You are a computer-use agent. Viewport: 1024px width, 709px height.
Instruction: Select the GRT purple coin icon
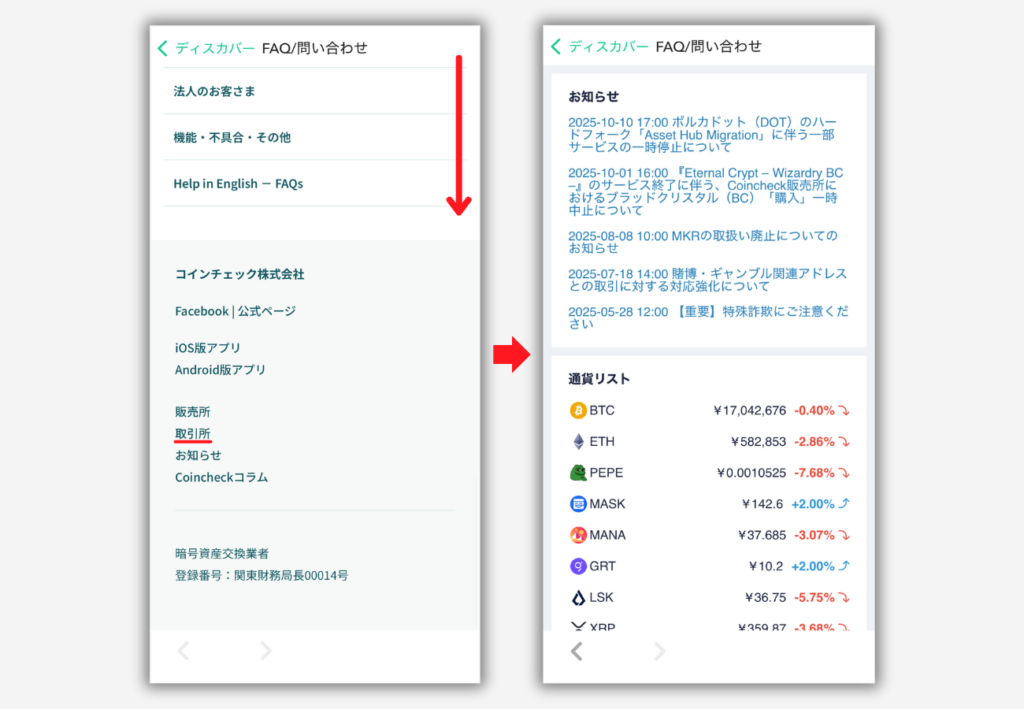pos(577,566)
